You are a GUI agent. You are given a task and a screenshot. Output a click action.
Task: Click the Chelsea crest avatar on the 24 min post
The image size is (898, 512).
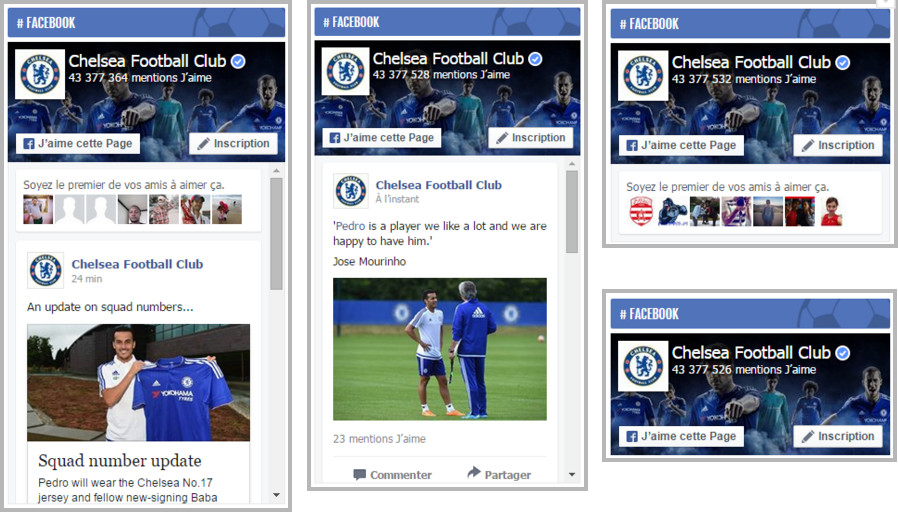coord(46,270)
